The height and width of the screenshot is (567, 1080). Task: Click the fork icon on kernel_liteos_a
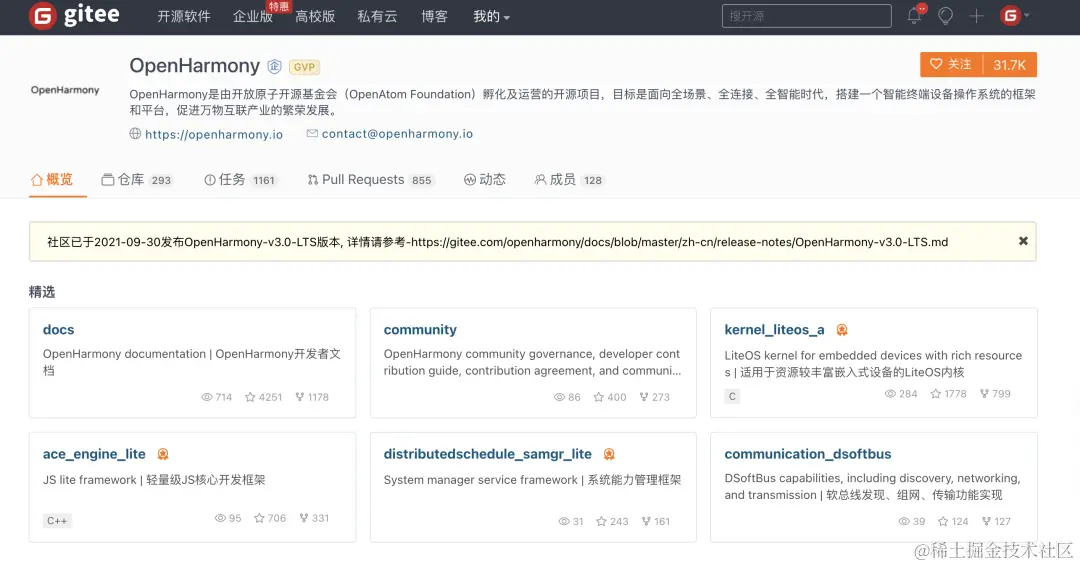[984, 393]
